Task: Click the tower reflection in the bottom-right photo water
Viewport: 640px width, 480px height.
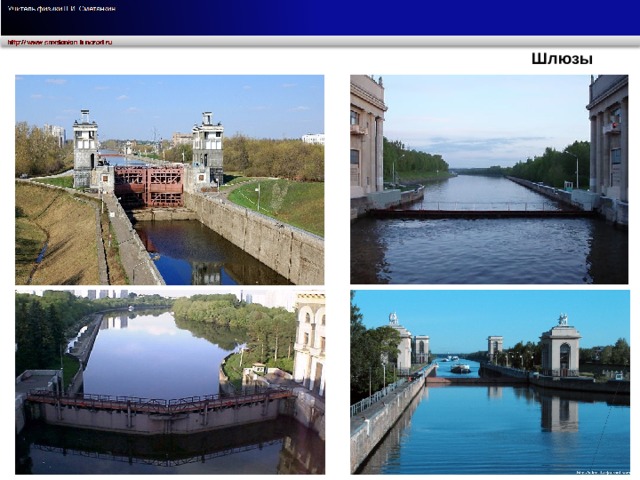Action: pos(560,409)
